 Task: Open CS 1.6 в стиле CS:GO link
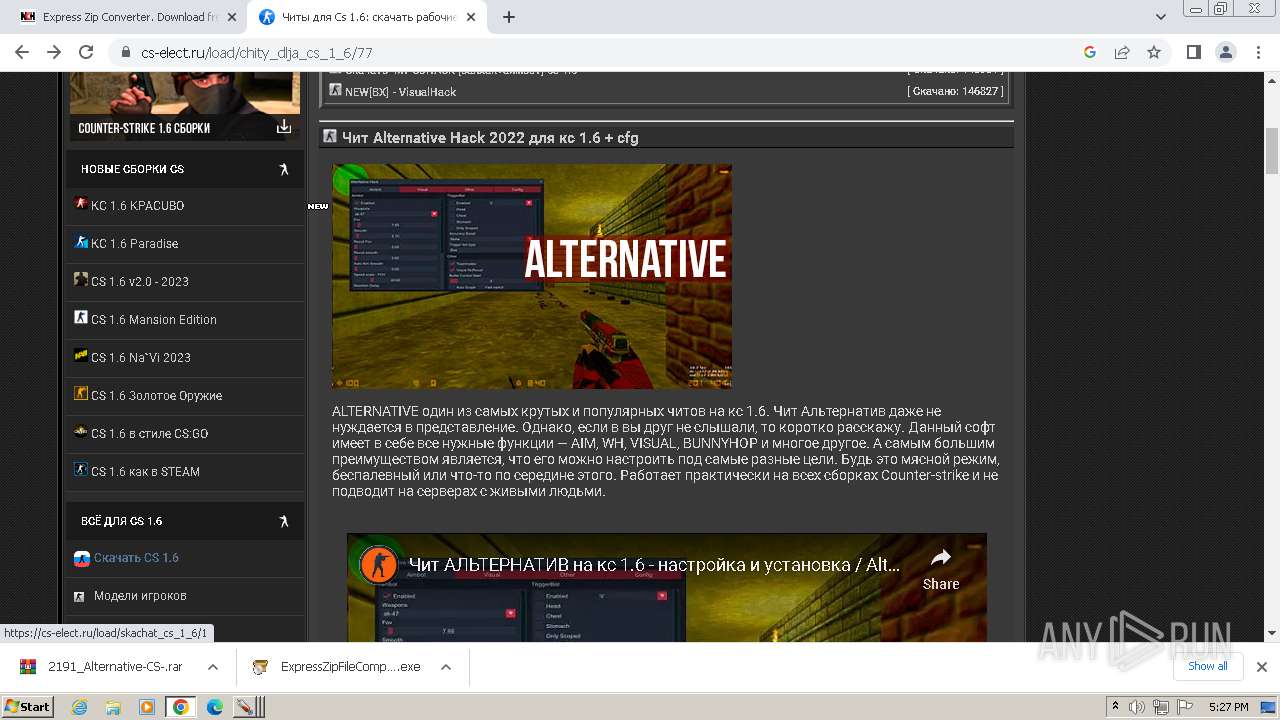(149, 433)
